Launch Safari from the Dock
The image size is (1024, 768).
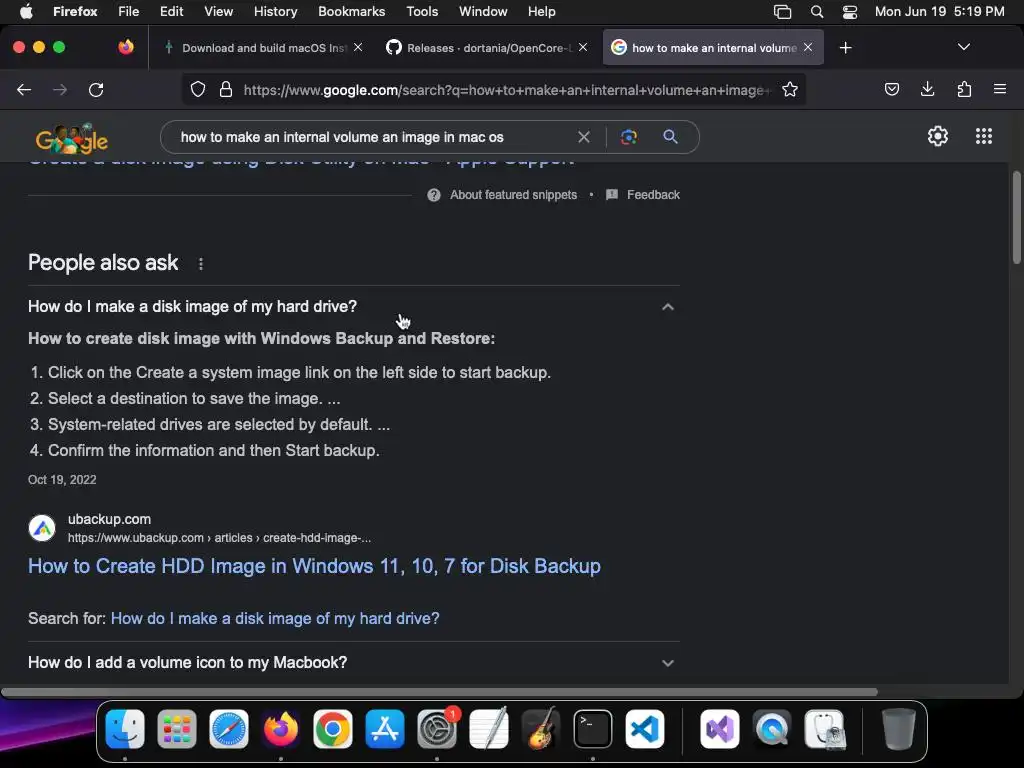click(x=229, y=729)
